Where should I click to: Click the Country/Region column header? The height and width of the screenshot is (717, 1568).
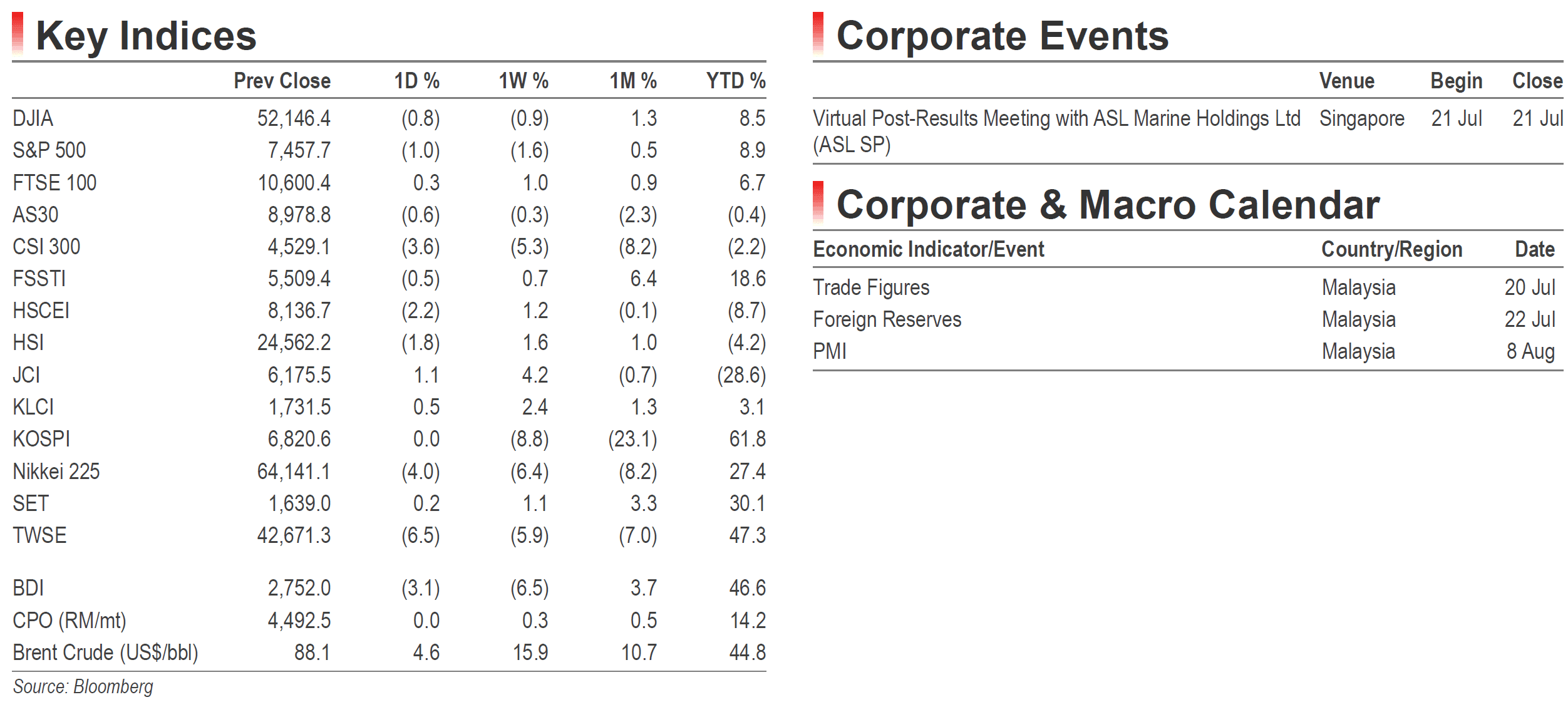tap(1391, 249)
